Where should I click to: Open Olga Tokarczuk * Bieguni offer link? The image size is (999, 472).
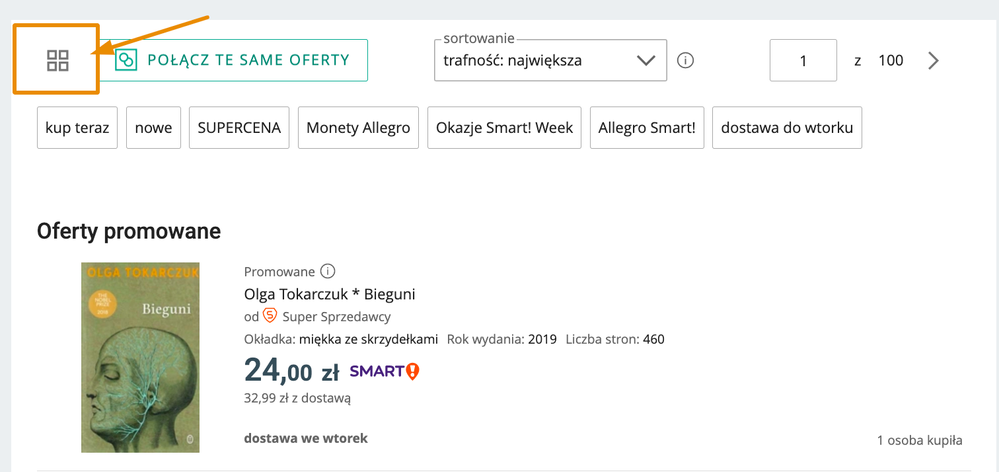[x=329, y=294]
